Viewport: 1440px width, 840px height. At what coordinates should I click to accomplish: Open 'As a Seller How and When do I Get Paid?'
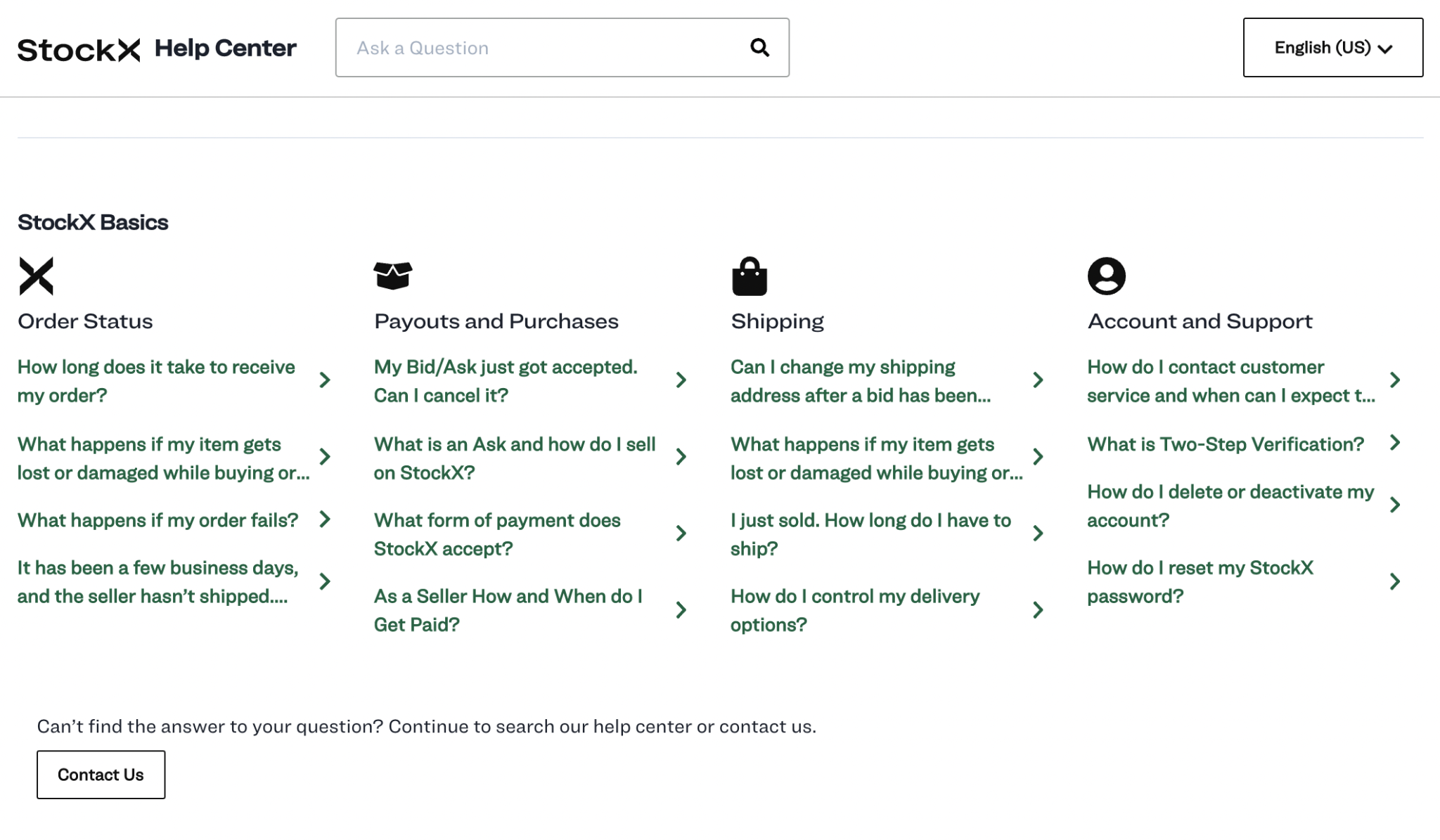[x=508, y=610]
